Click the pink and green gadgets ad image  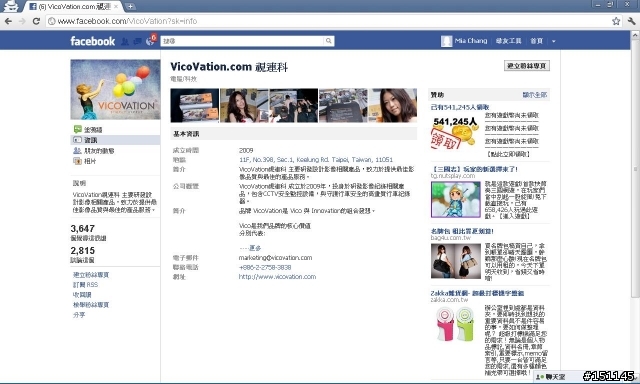(x=456, y=324)
